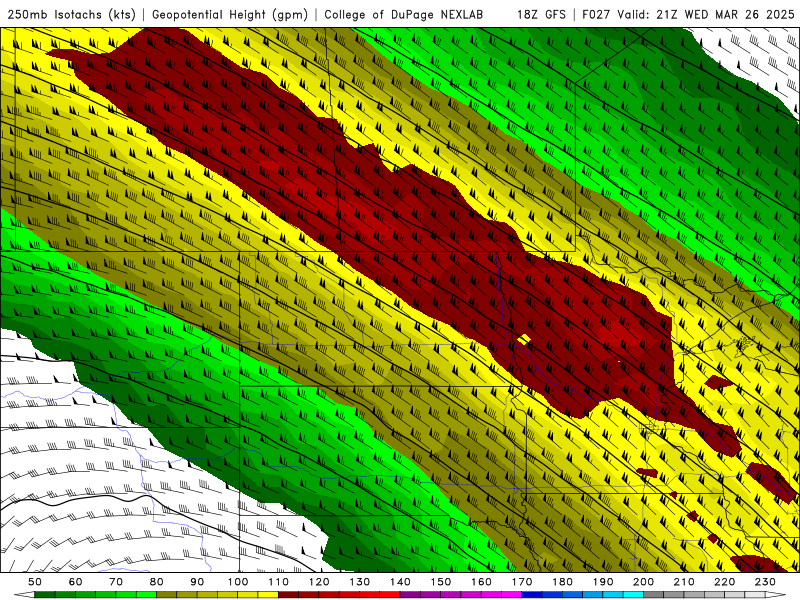Click the 140 label on the color scale

401,582
